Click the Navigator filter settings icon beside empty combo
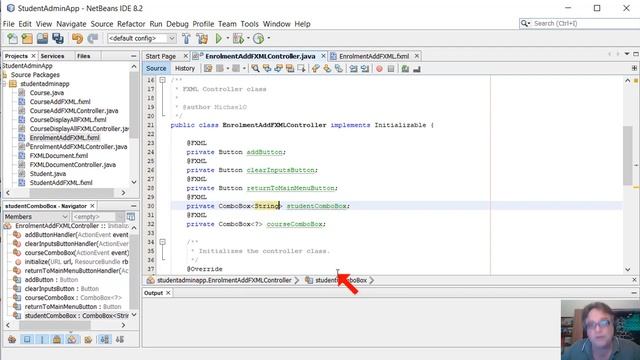This screenshot has height=360, width=640. pyautogui.click(x=131, y=216)
